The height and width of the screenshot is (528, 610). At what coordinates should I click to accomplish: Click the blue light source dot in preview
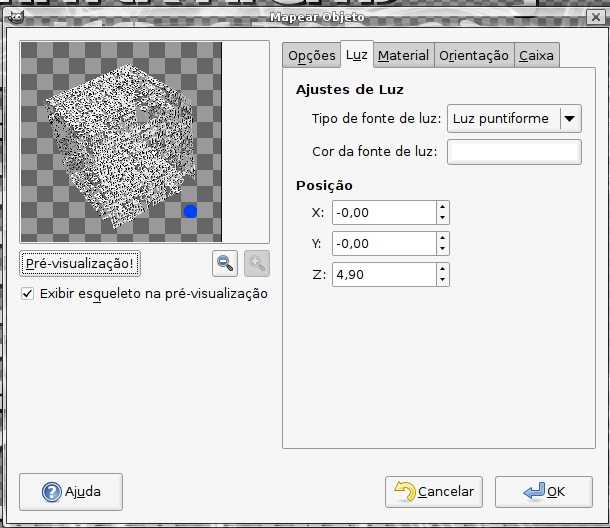190,211
